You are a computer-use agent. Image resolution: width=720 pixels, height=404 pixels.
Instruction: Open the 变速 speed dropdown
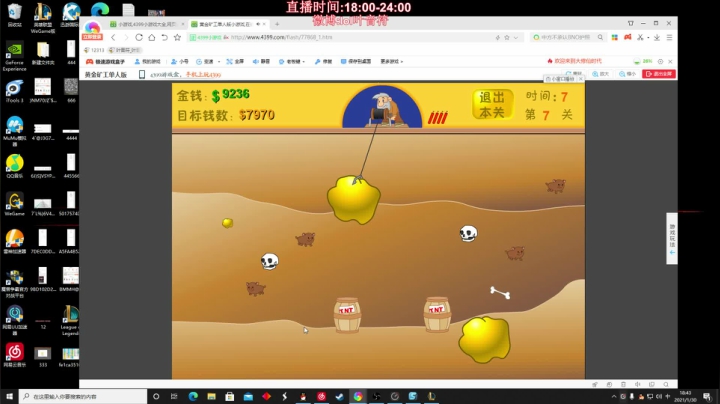[208, 62]
